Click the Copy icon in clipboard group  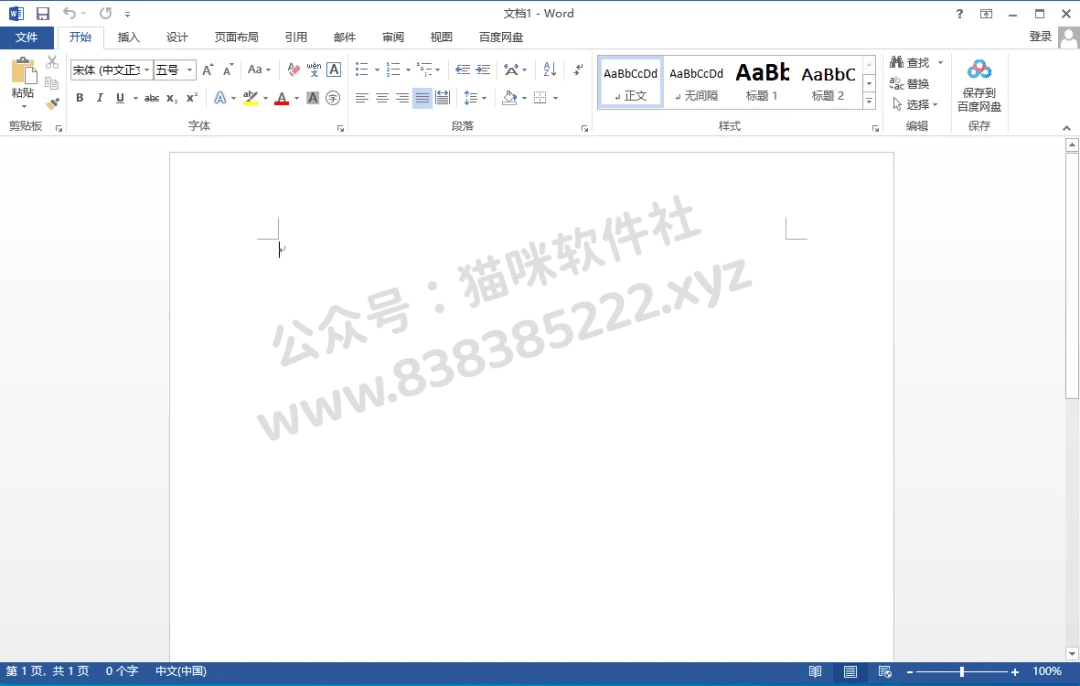point(52,83)
